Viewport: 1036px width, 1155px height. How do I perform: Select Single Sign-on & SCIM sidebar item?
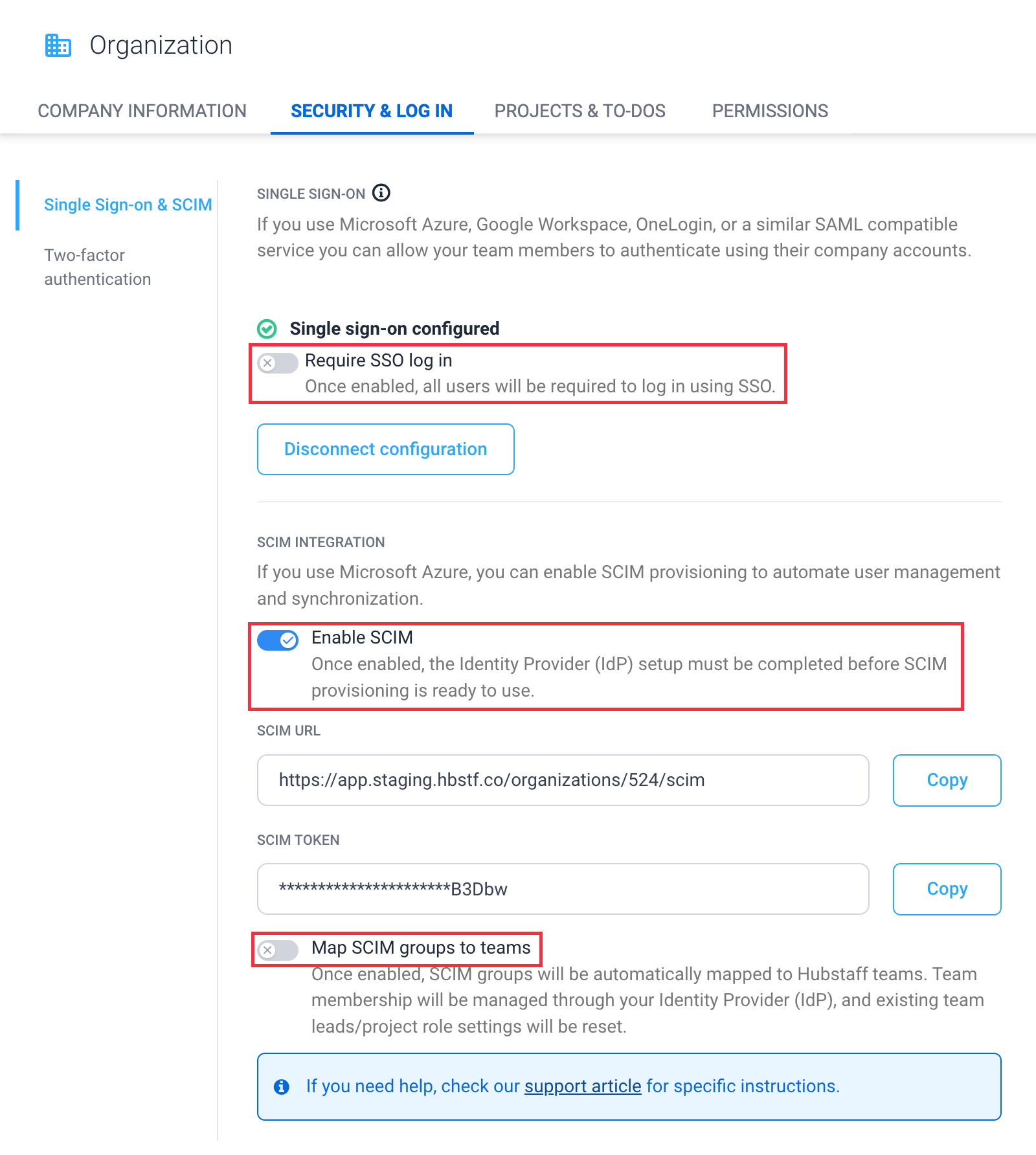pyautogui.click(x=128, y=205)
